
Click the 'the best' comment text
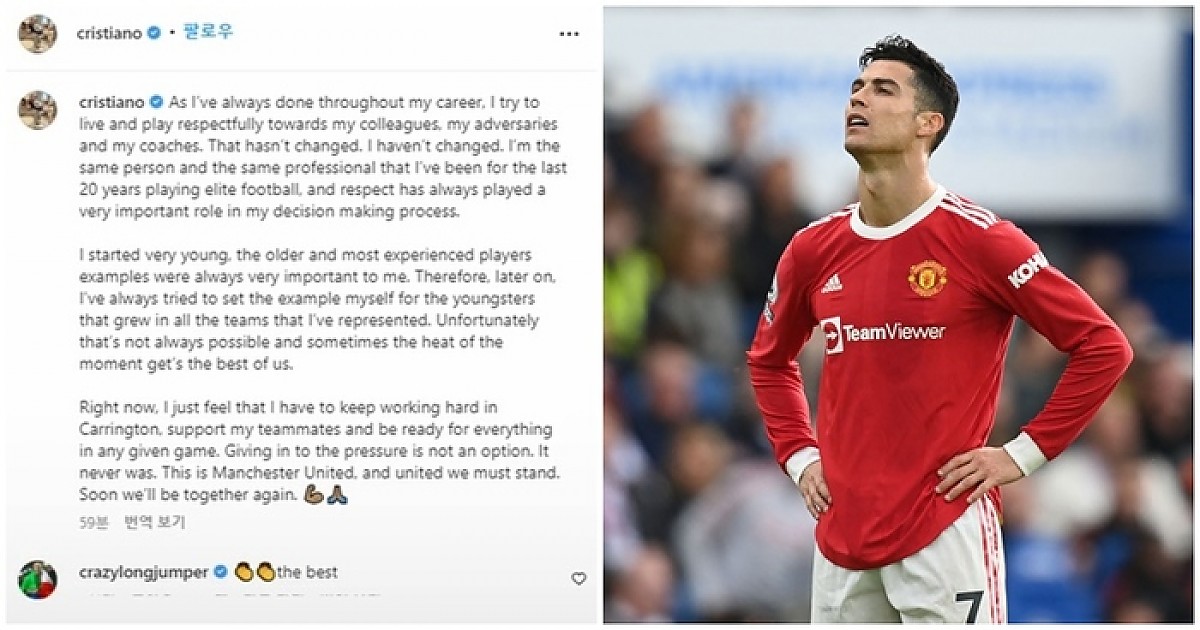pyautogui.click(x=308, y=573)
